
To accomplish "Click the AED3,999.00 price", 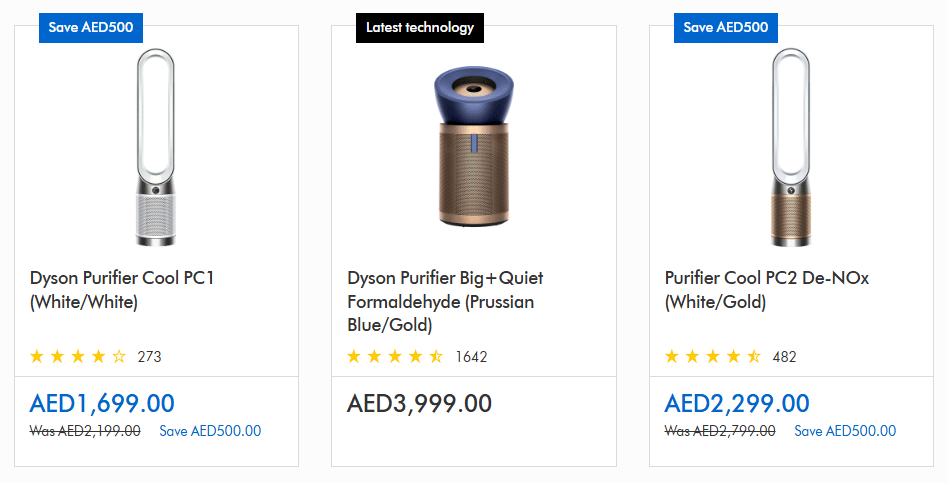I will pos(419,404).
